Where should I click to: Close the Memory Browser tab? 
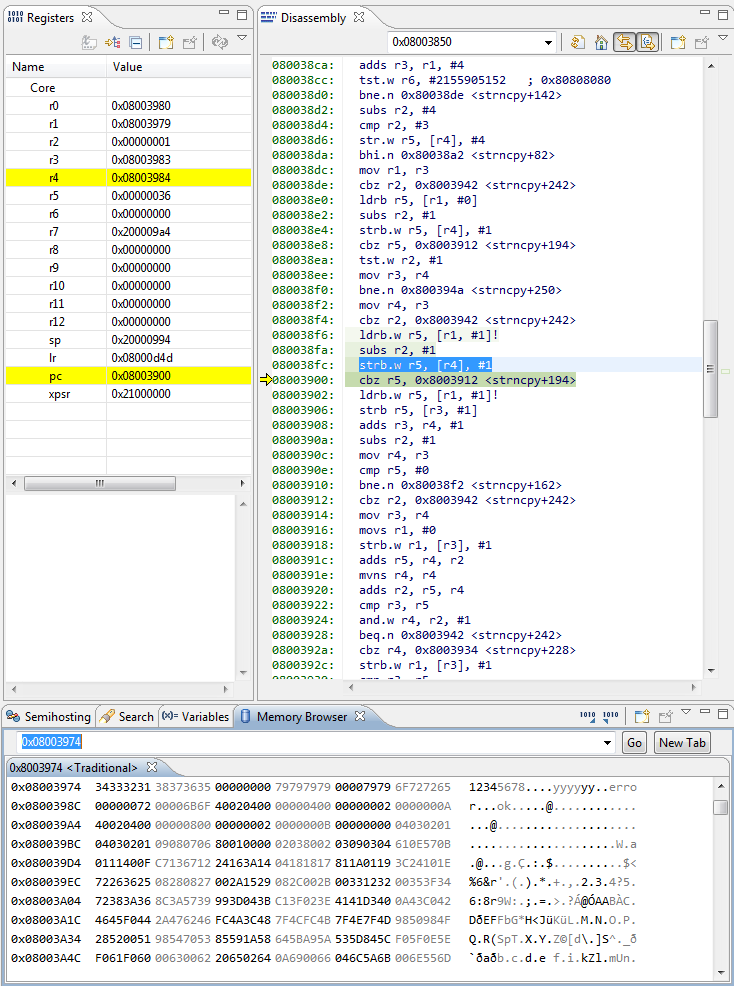click(360, 716)
